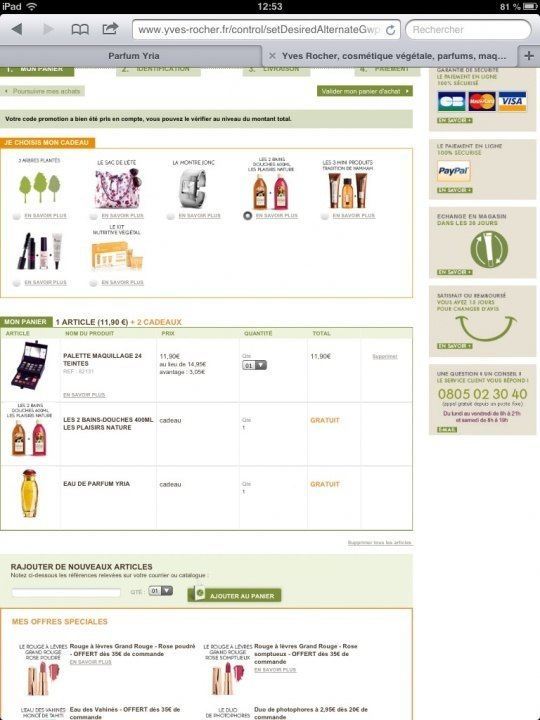Click Supprimer link for palette
This screenshot has height=720, width=540.
tap(384, 357)
